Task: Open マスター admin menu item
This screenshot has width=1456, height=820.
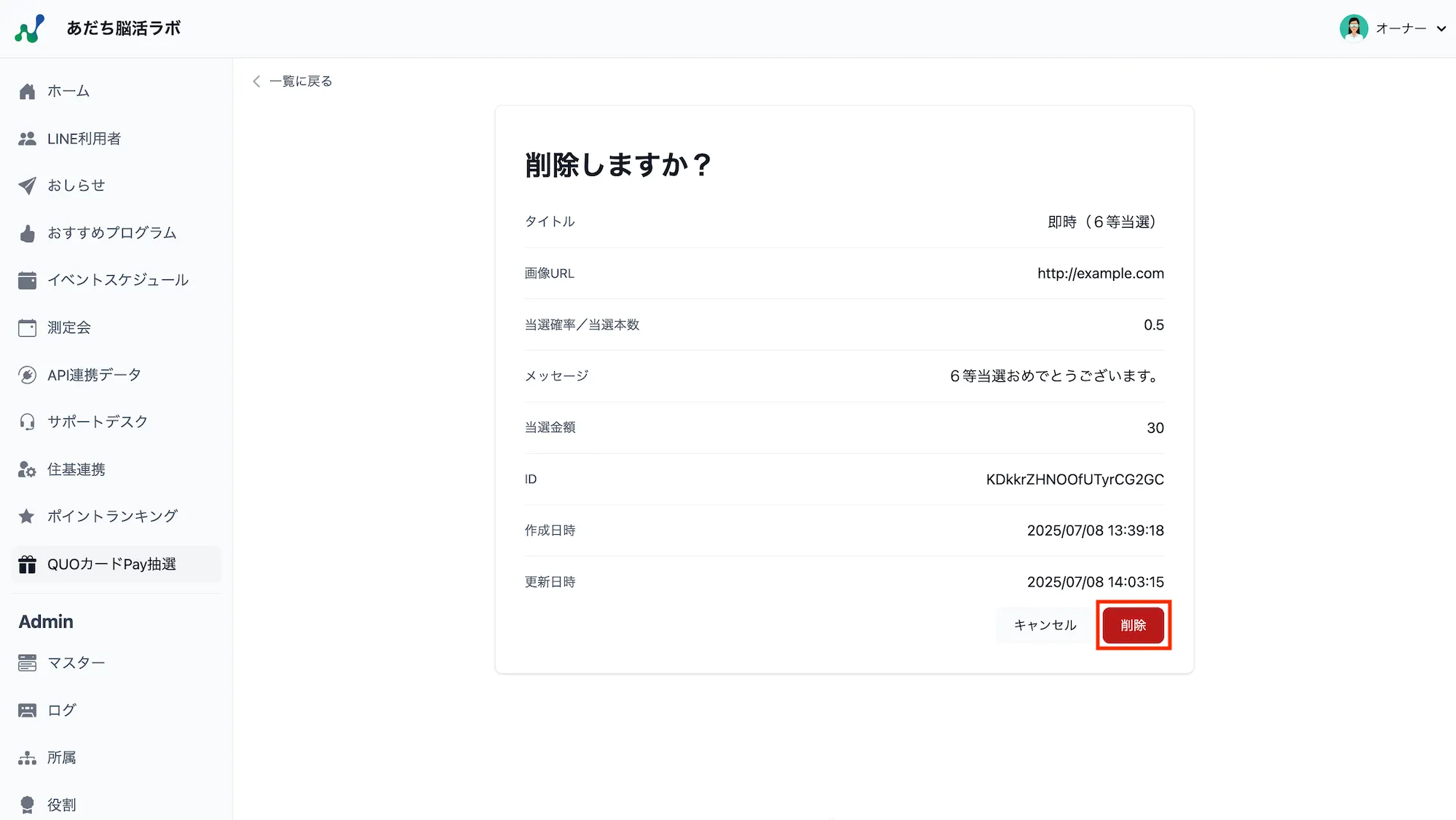Action: tap(76, 663)
